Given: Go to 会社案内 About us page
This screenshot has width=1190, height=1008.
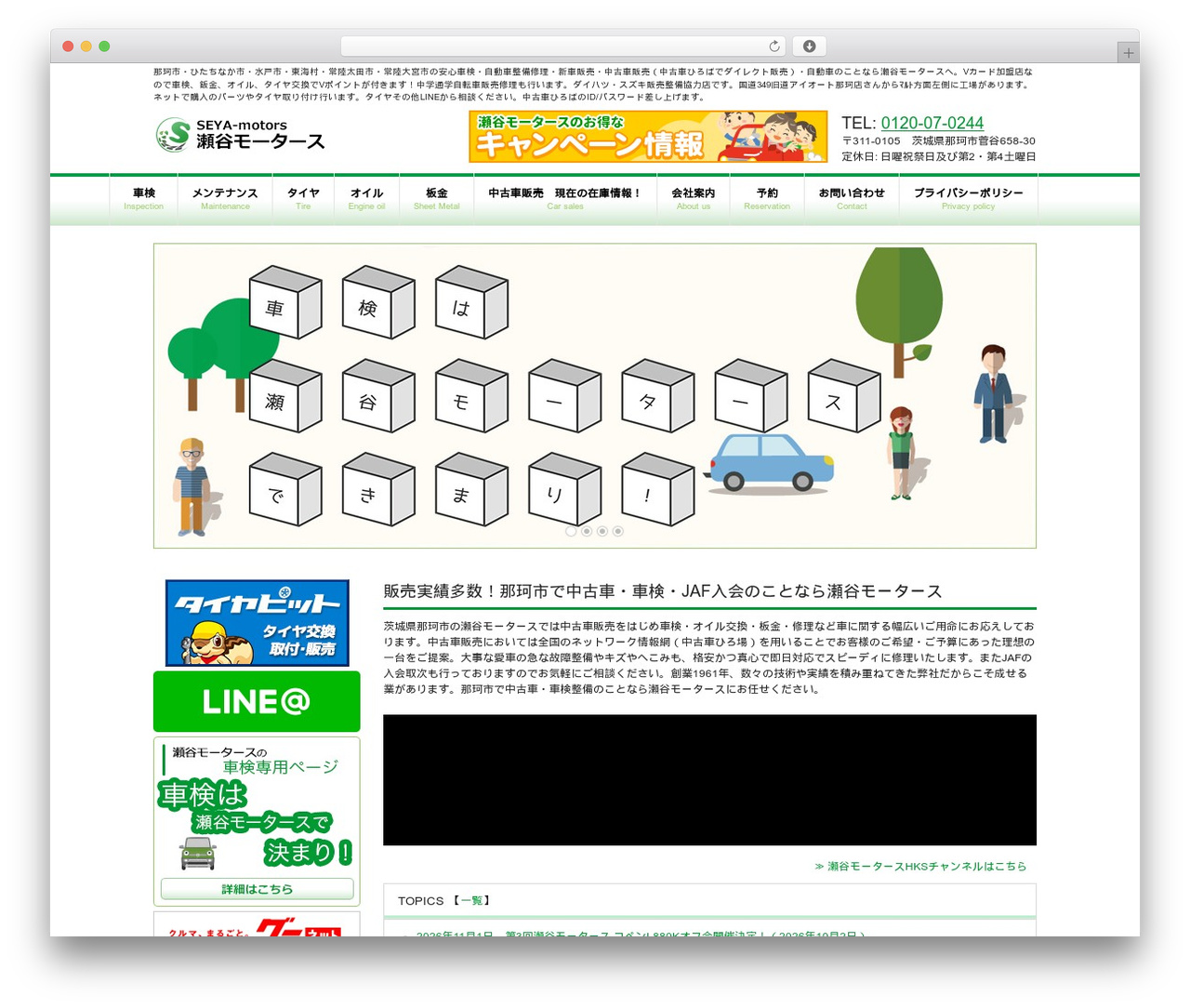Looking at the screenshot, I should coord(694,199).
